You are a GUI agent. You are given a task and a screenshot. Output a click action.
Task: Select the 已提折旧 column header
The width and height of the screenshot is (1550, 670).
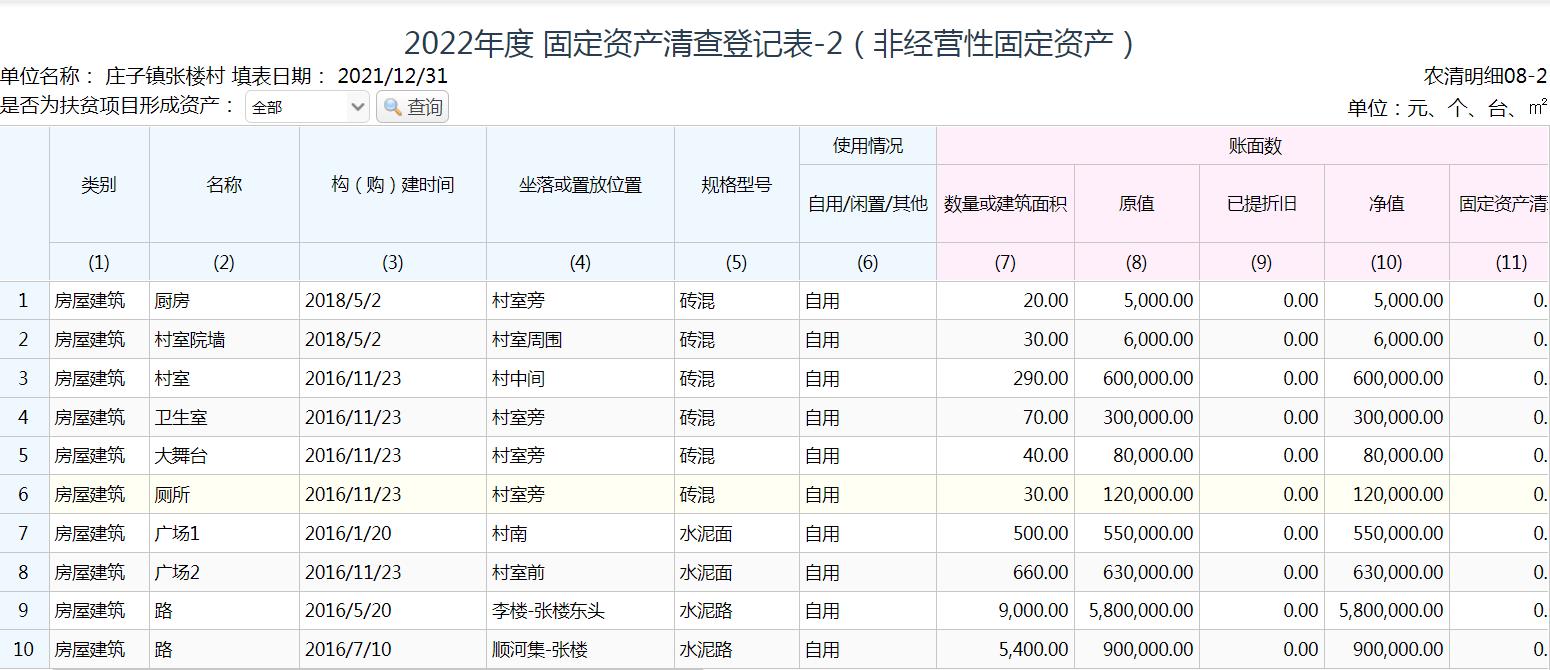click(x=1261, y=204)
